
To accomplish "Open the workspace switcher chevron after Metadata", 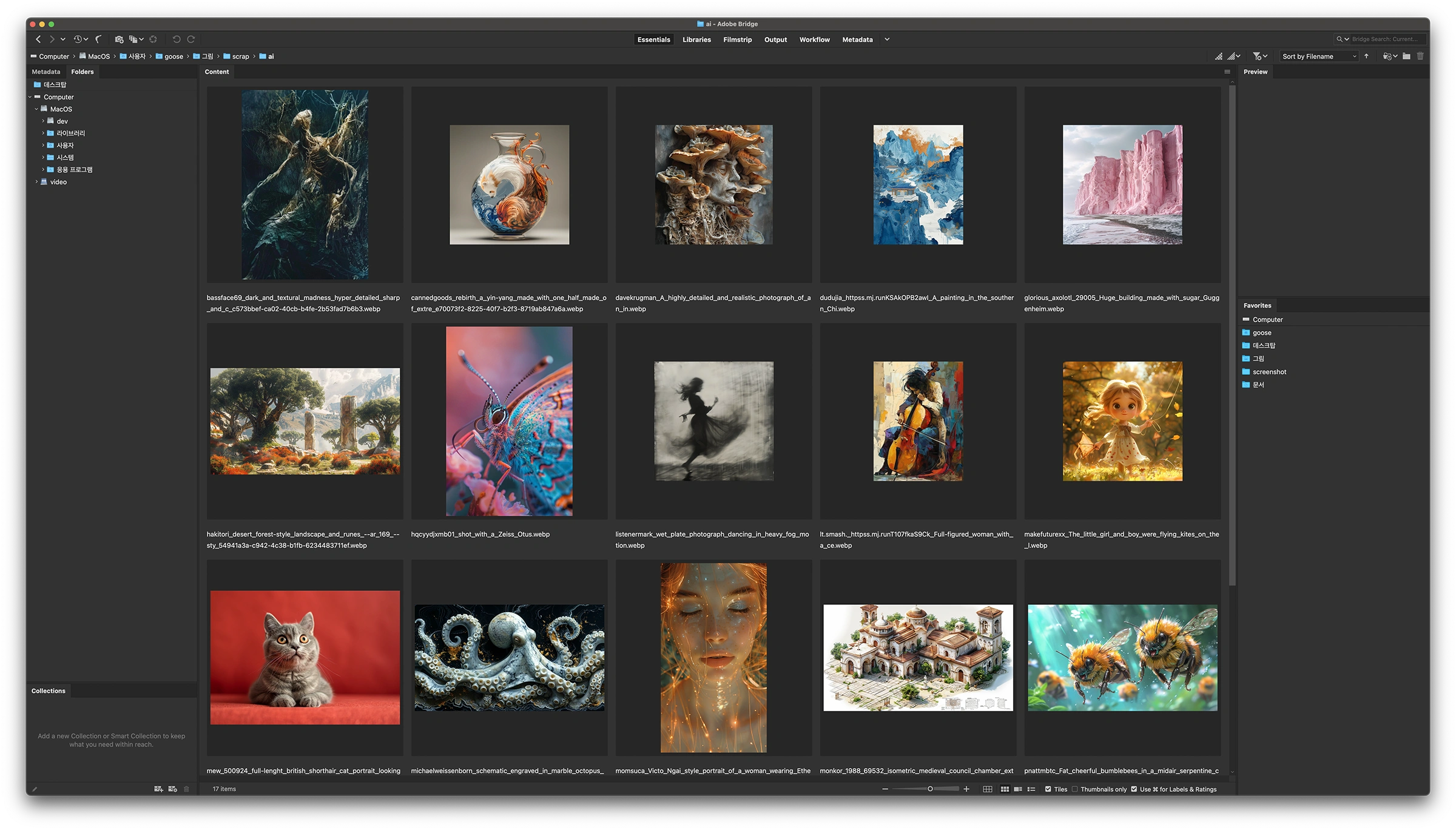I will (x=887, y=39).
